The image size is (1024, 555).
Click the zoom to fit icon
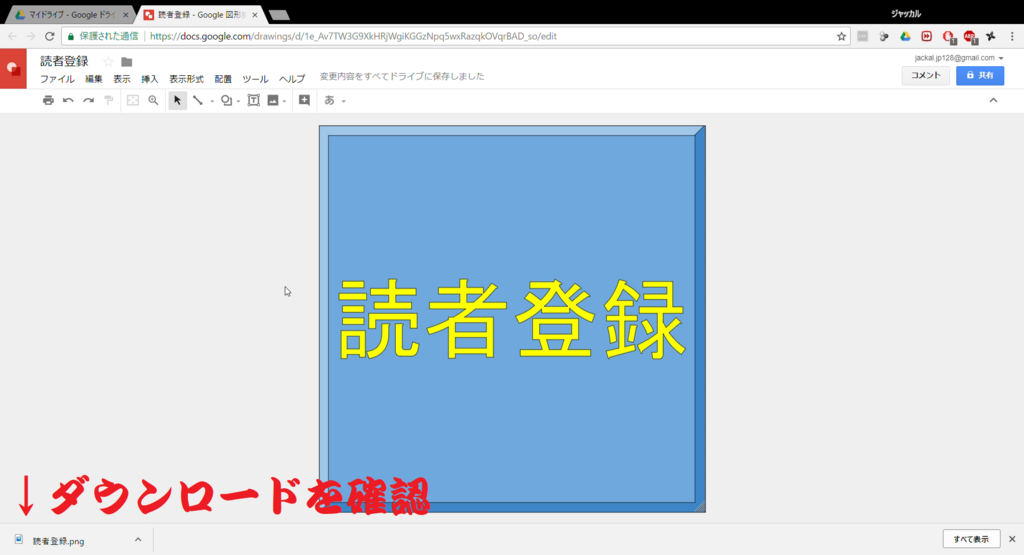pyautogui.click(x=133, y=101)
